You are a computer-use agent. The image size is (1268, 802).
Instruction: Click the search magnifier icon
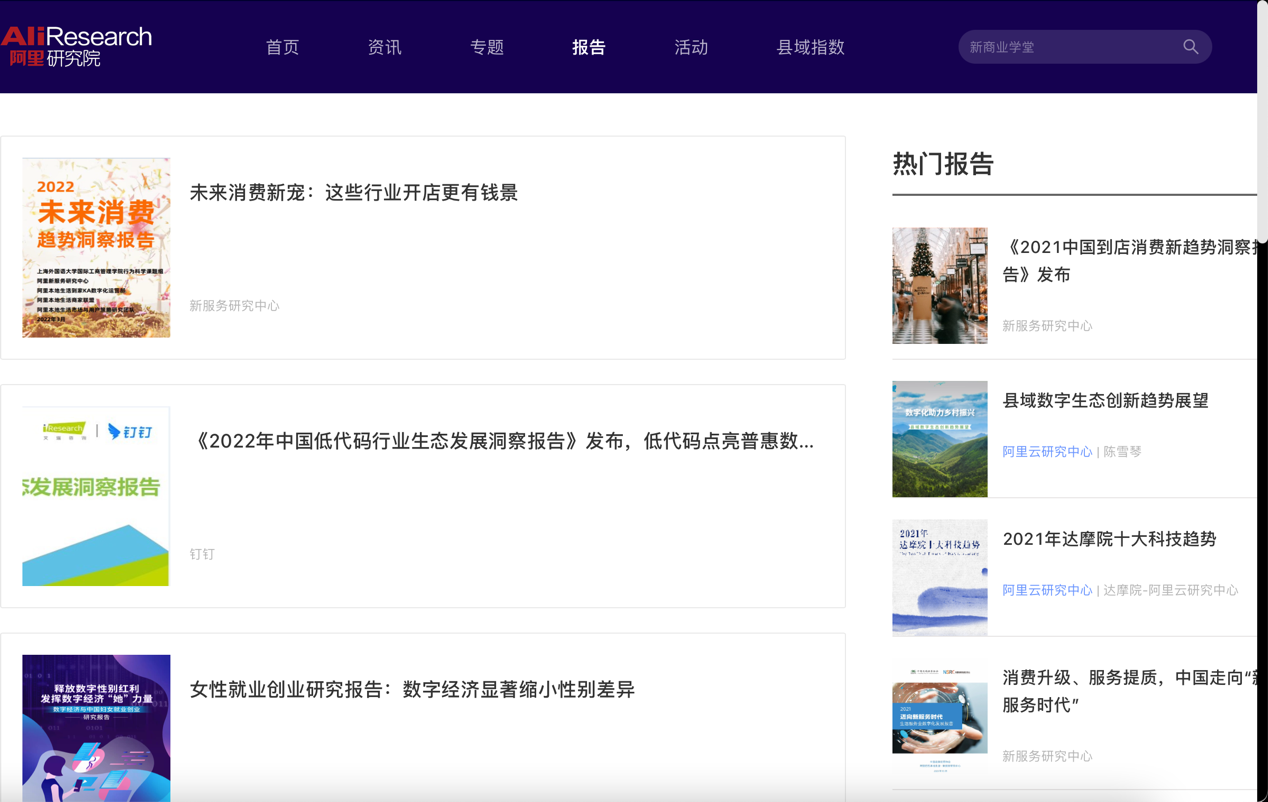coord(1190,47)
